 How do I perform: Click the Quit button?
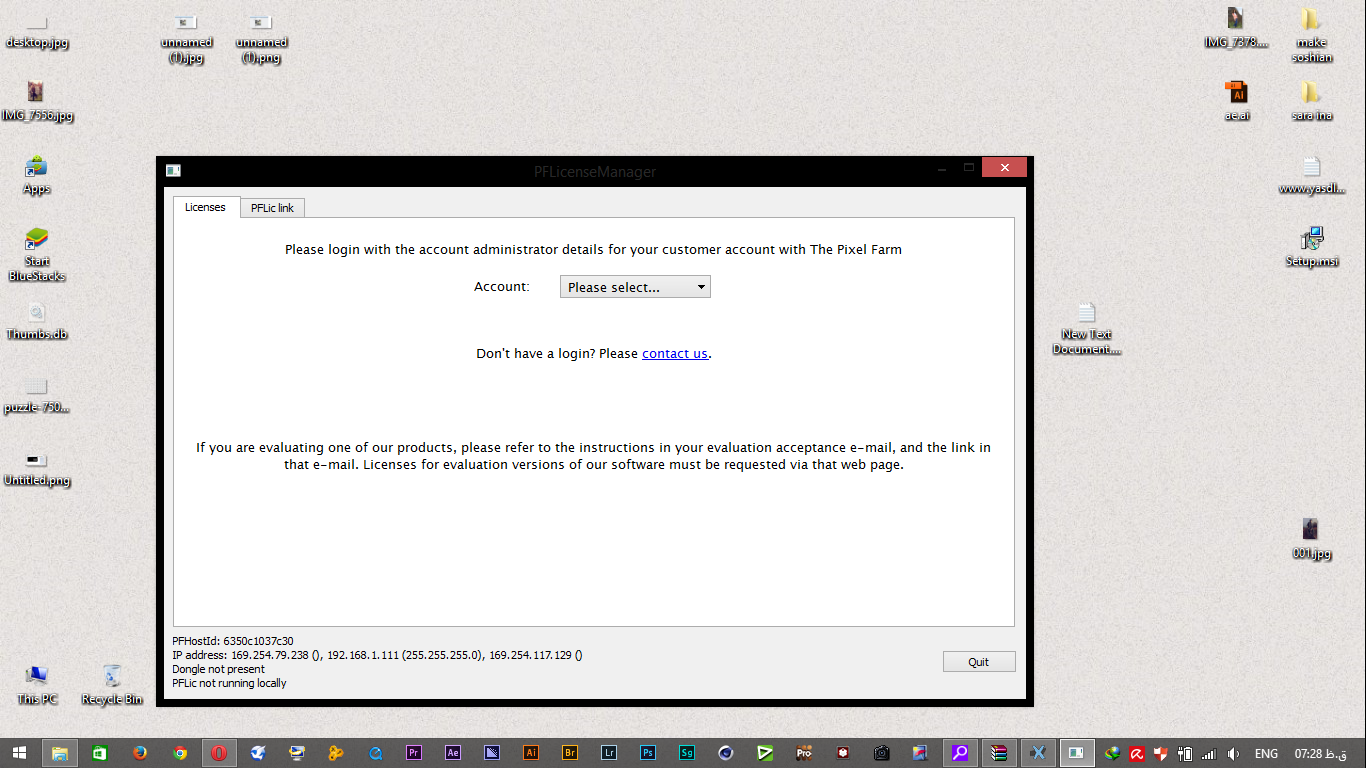pos(979,662)
